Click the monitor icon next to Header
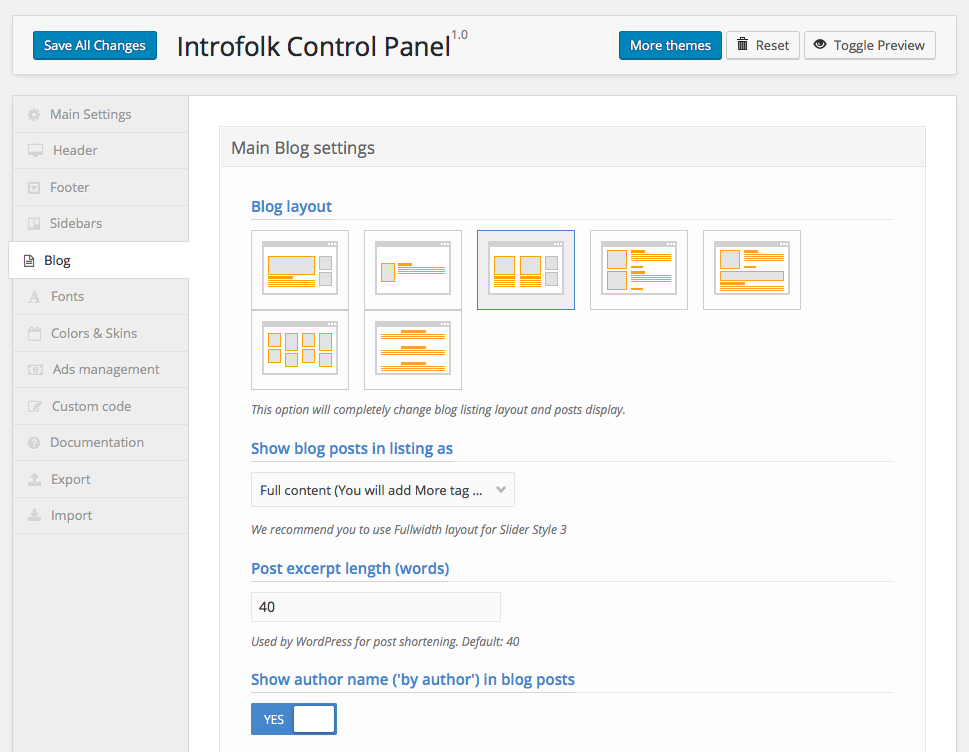This screenshot has height=752, width=969. tap(35, 151)
